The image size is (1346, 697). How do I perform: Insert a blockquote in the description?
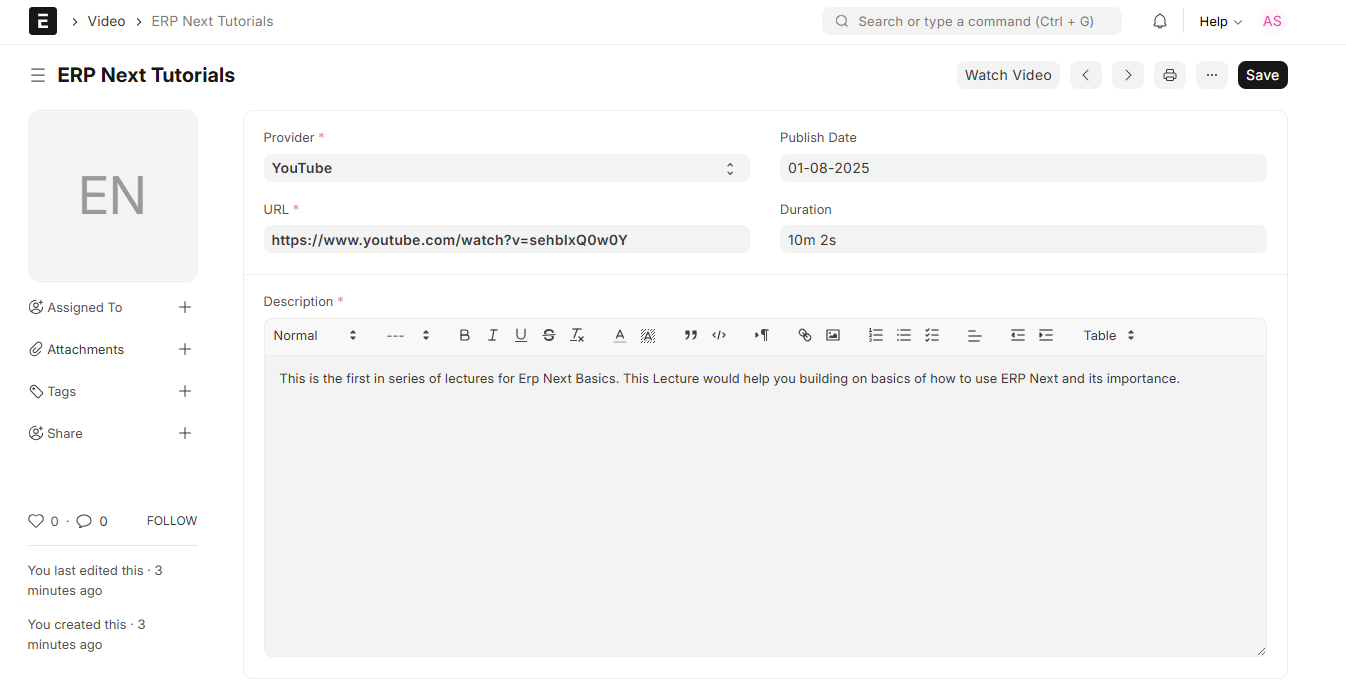[x=691, y=335]
